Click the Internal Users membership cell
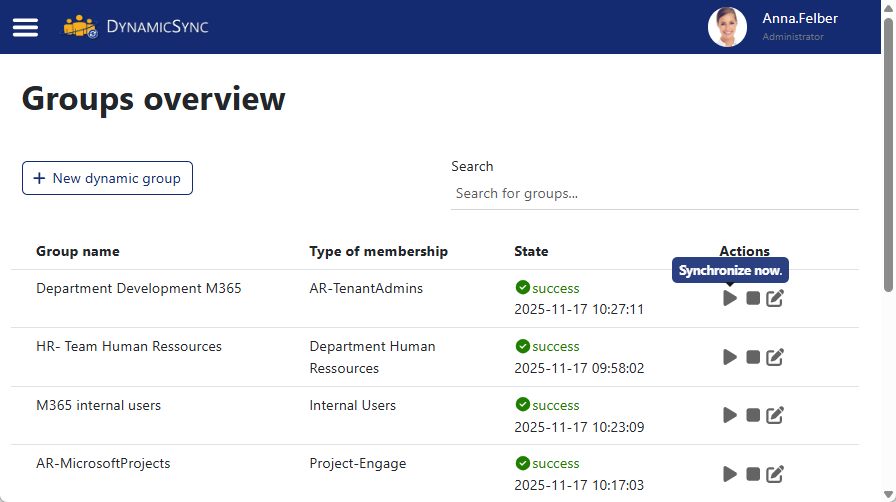 point(353,405)
